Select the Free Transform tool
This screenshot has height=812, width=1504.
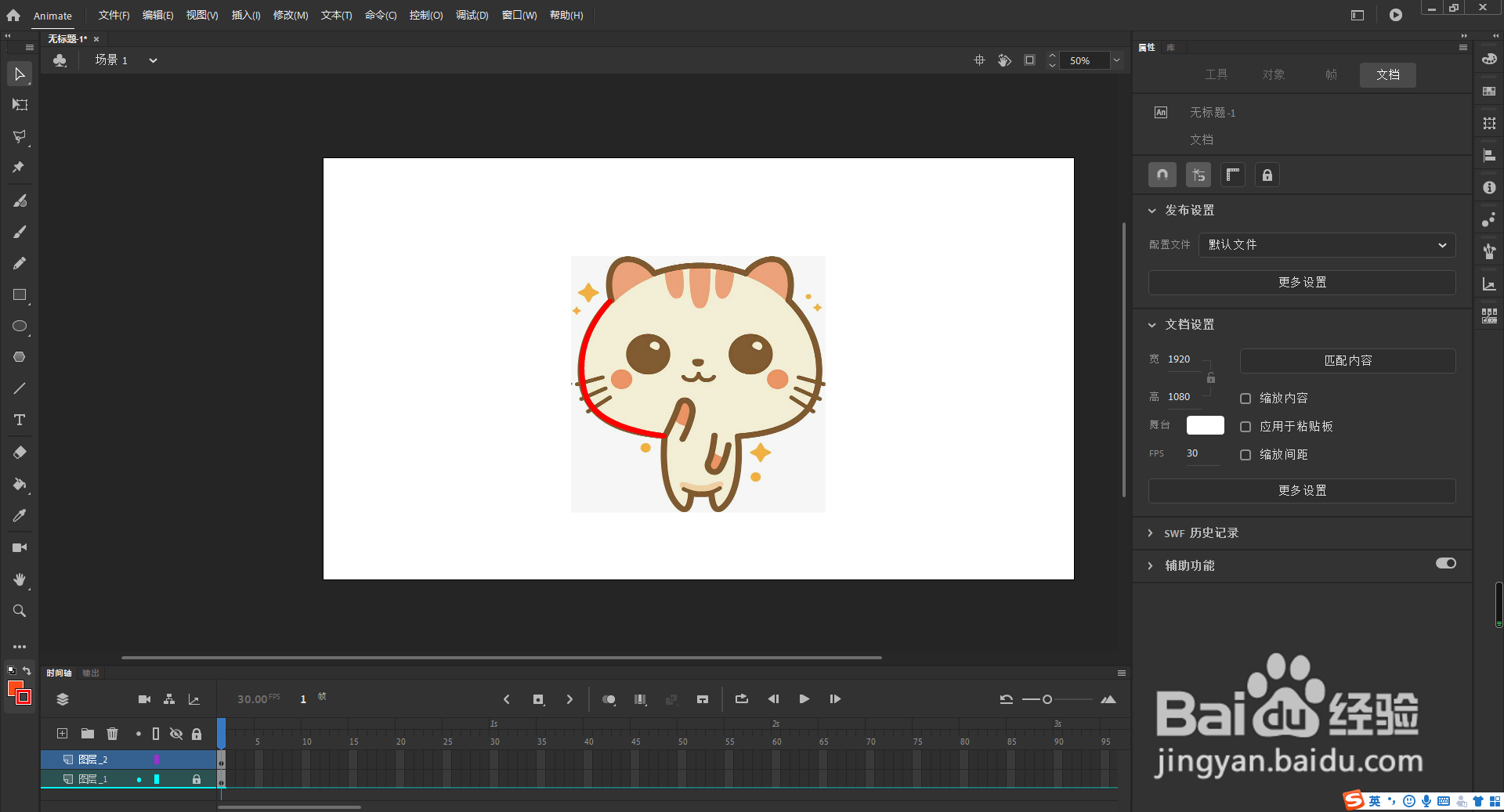pos(20,105)
